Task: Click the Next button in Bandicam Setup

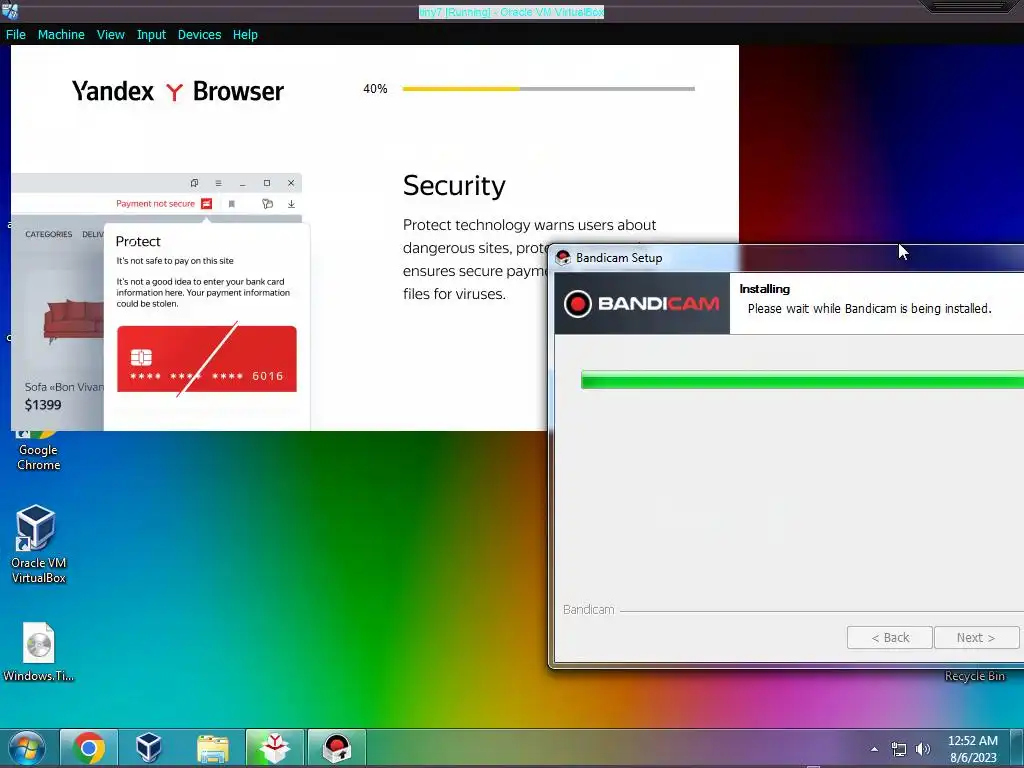Action: click(x=976, y=637)
